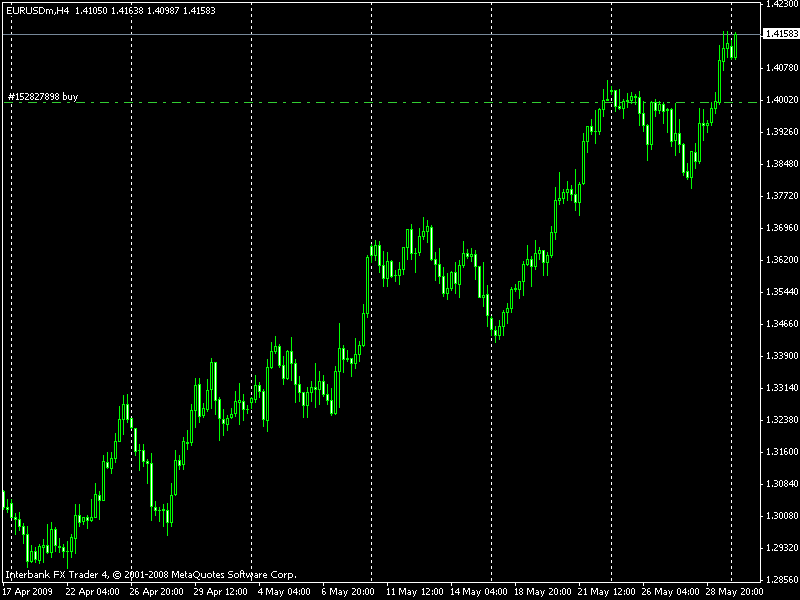Select the #152827898 buy order label
800x600 pixels.
[x=42, y=97]
